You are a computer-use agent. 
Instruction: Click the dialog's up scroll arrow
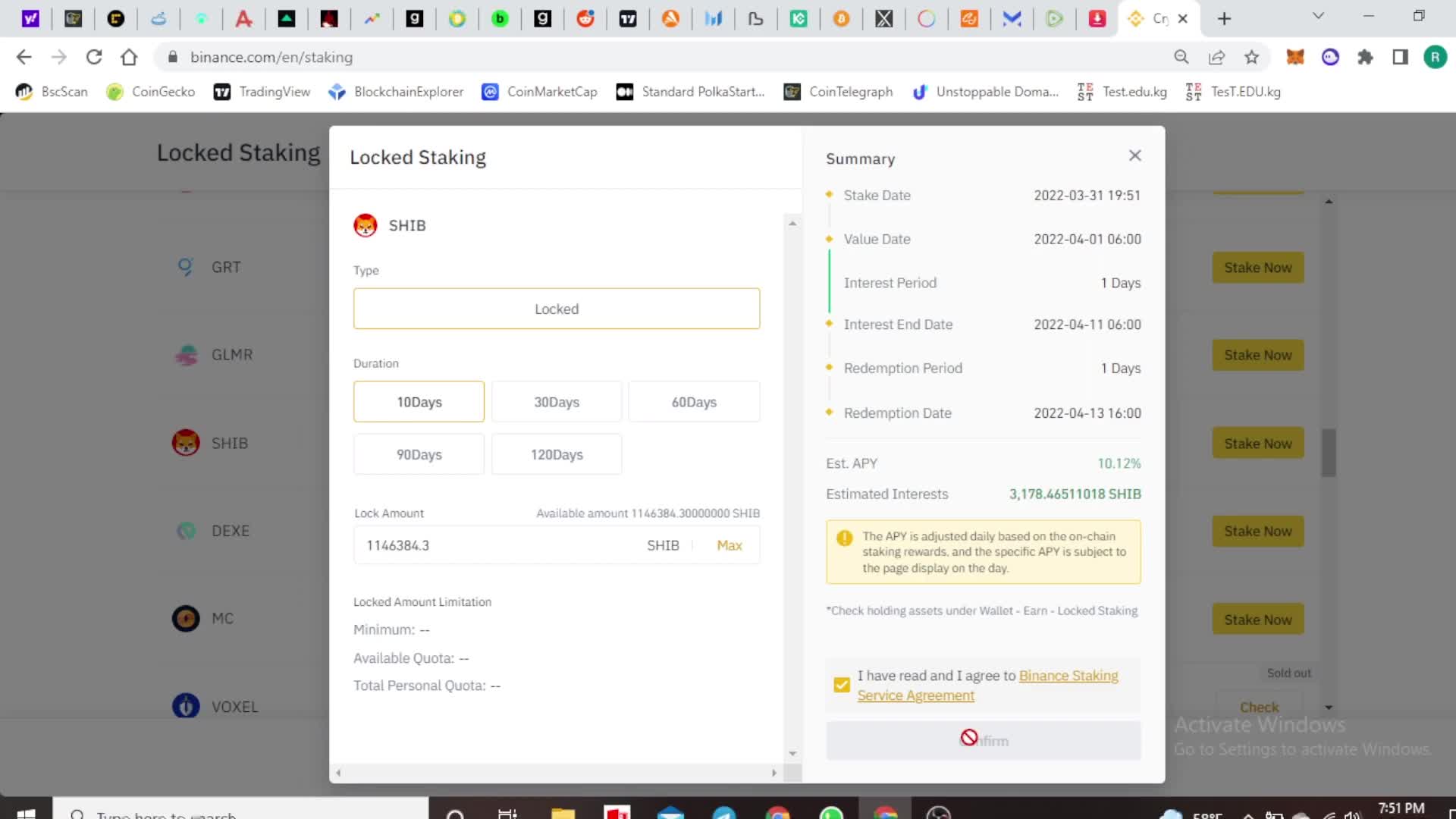tap(792, 224)
